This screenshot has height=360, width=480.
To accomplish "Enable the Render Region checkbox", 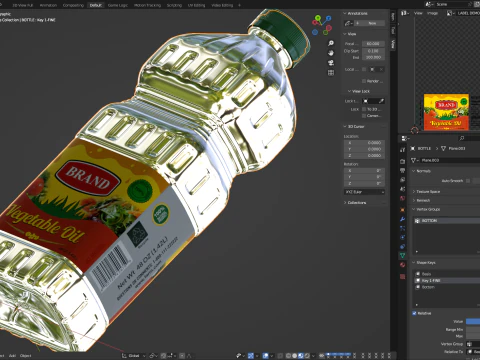I will [x=364, y=81].
